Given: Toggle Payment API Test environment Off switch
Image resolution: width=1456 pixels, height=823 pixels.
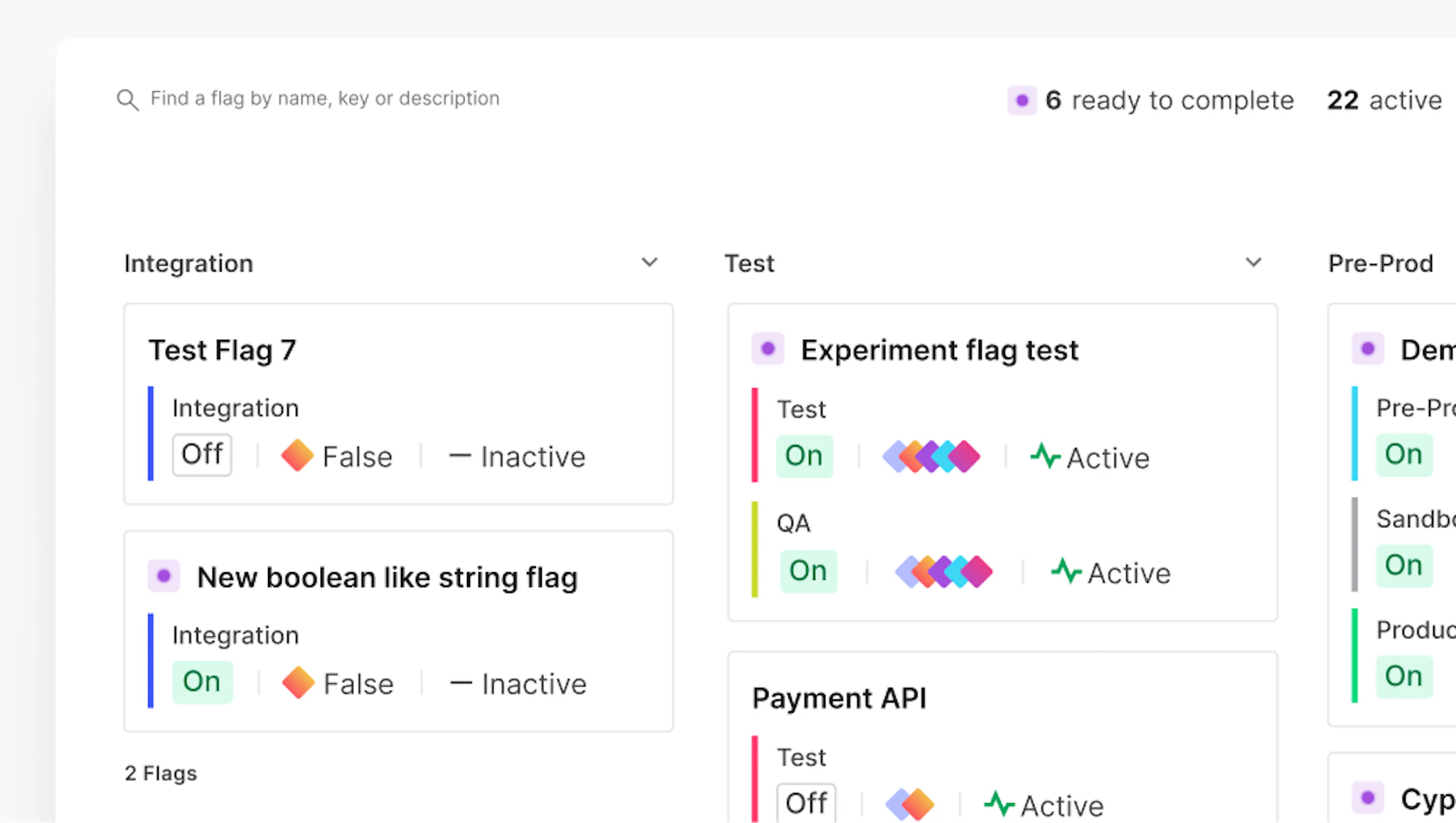Looking at the screenshot, I should (x=805, y=804).
